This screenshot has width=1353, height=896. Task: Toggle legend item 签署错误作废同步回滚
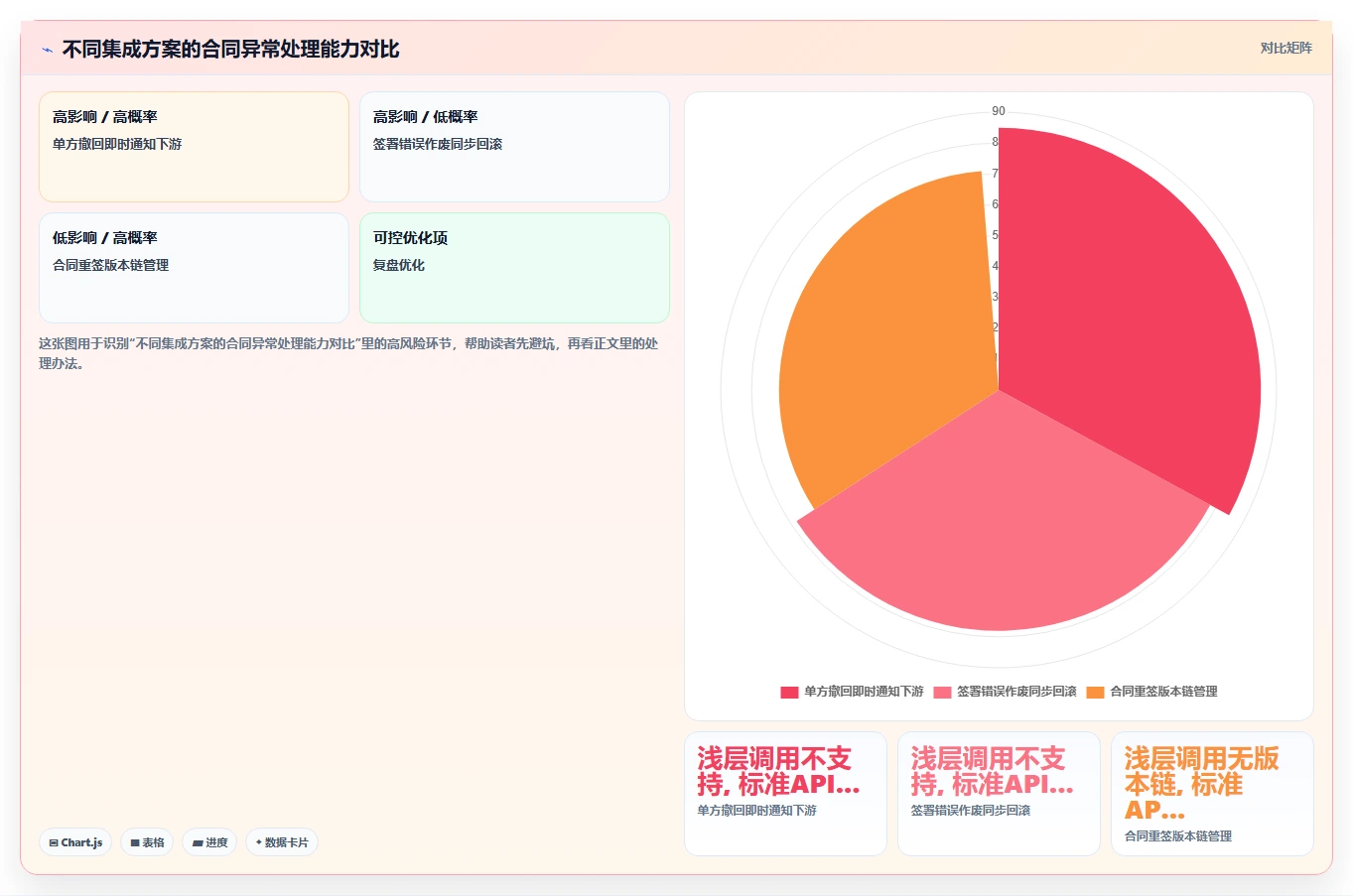1005,692
